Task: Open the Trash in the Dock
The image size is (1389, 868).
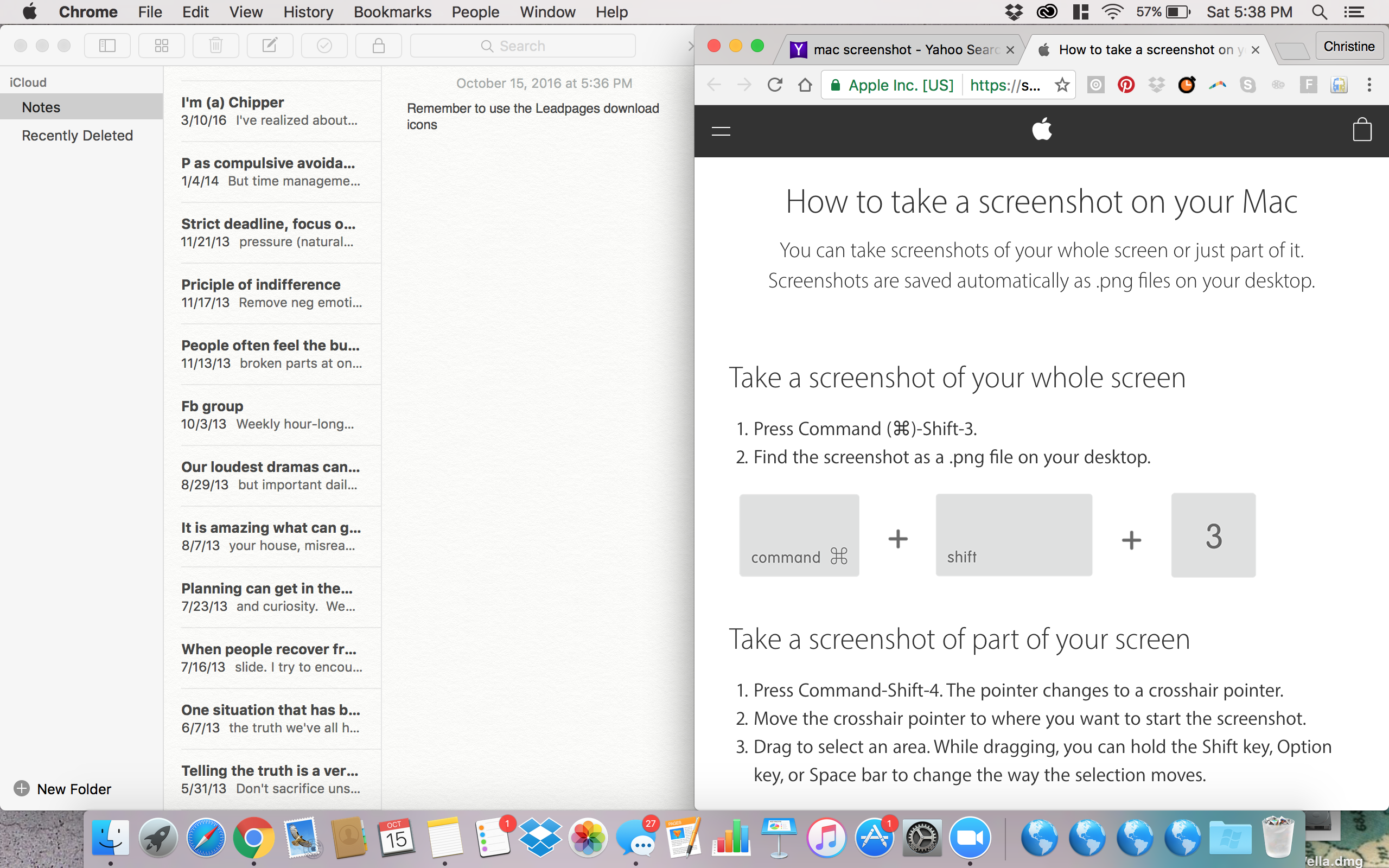Action: [x=1278, y=837]
